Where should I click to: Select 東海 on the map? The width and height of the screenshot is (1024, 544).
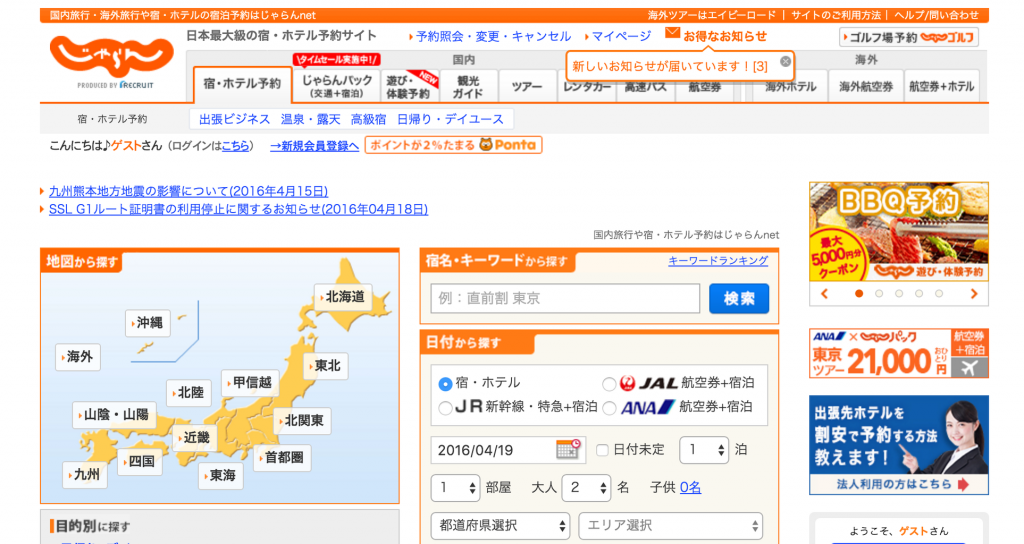pos(221,475)
